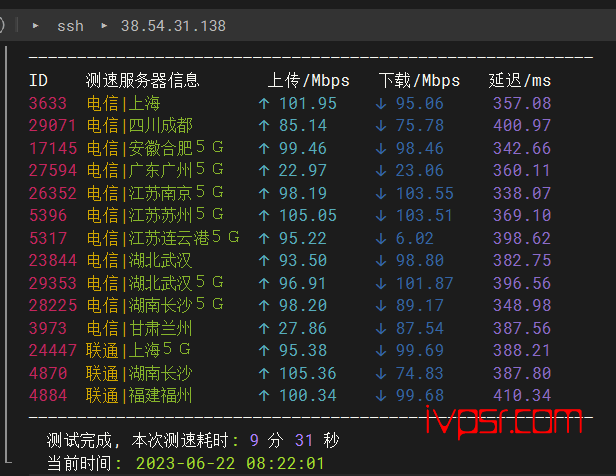Click latency value 410.34
This screenshot has width=616, height=476.
(x=522, y=395)
